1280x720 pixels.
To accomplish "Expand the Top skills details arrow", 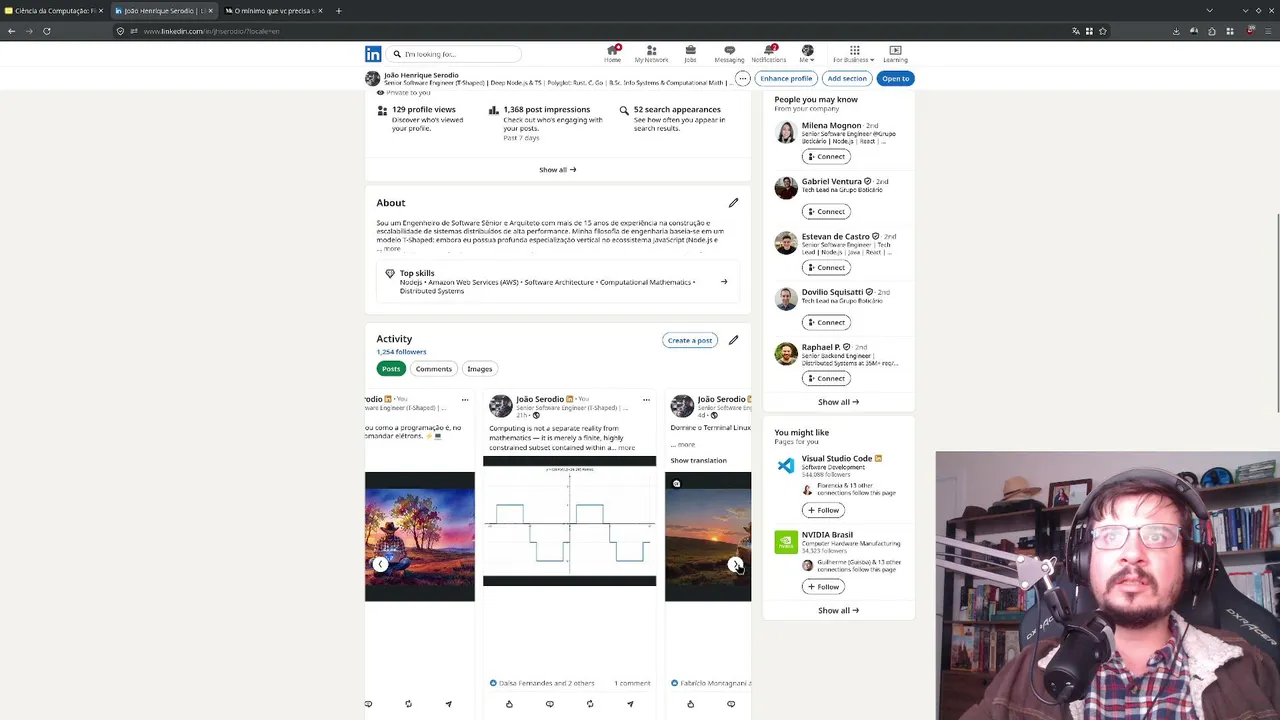I will point(724,282).
